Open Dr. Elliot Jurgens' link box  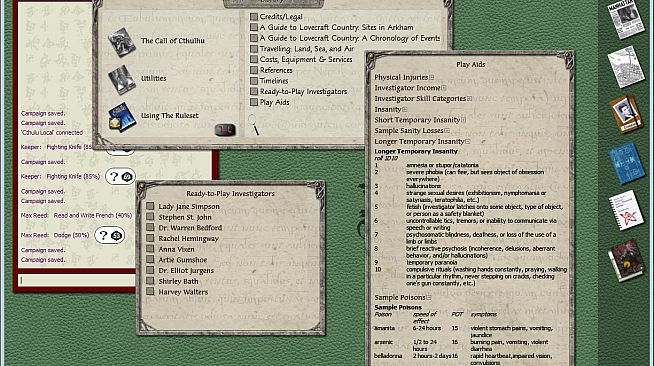pos(150,270)
